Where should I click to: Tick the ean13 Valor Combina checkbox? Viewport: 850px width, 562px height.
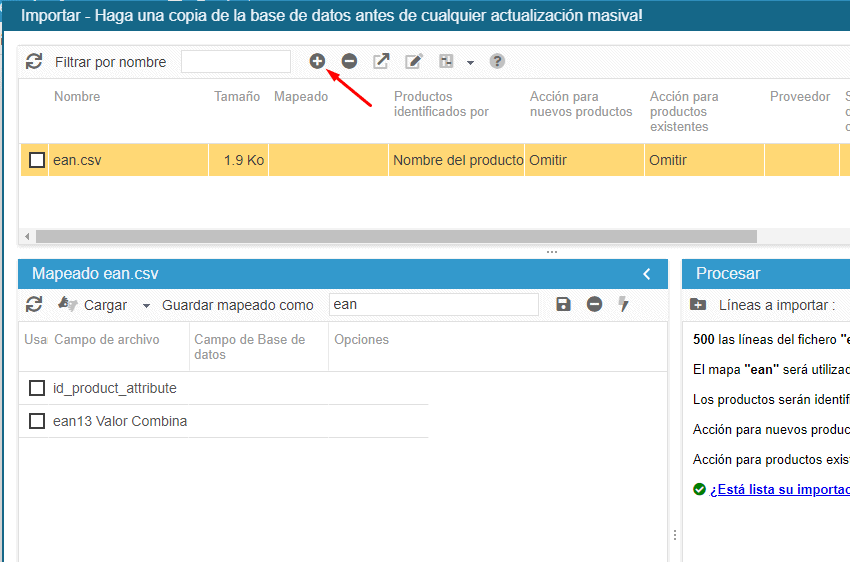37,421
